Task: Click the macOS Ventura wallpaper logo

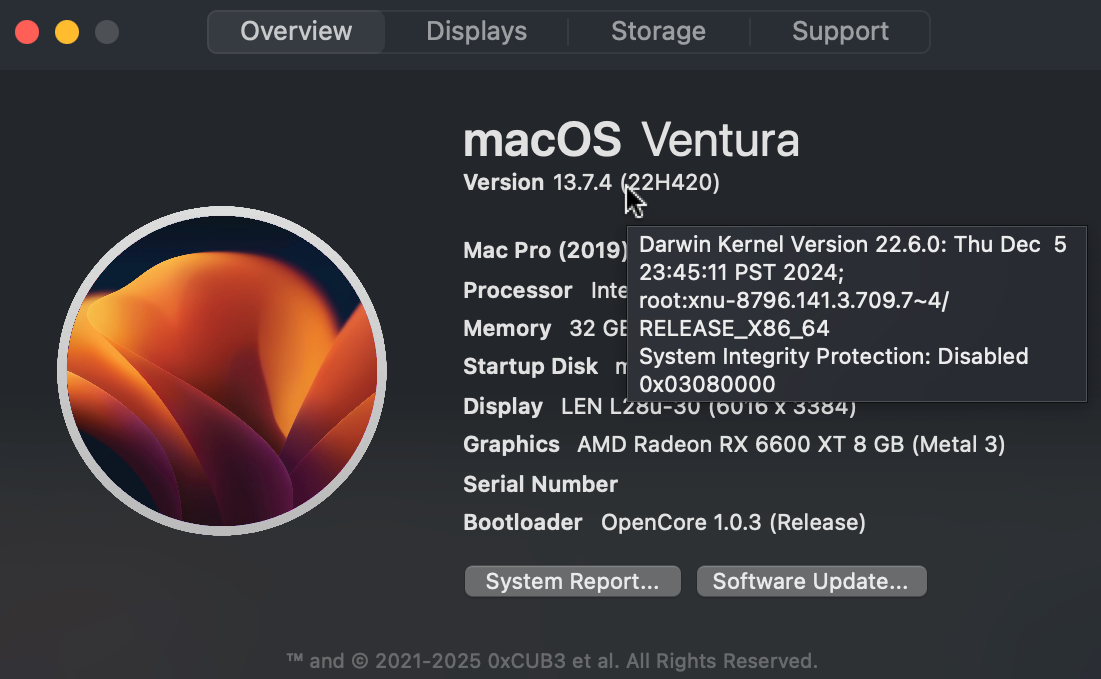Action: (x=222, y=371)
